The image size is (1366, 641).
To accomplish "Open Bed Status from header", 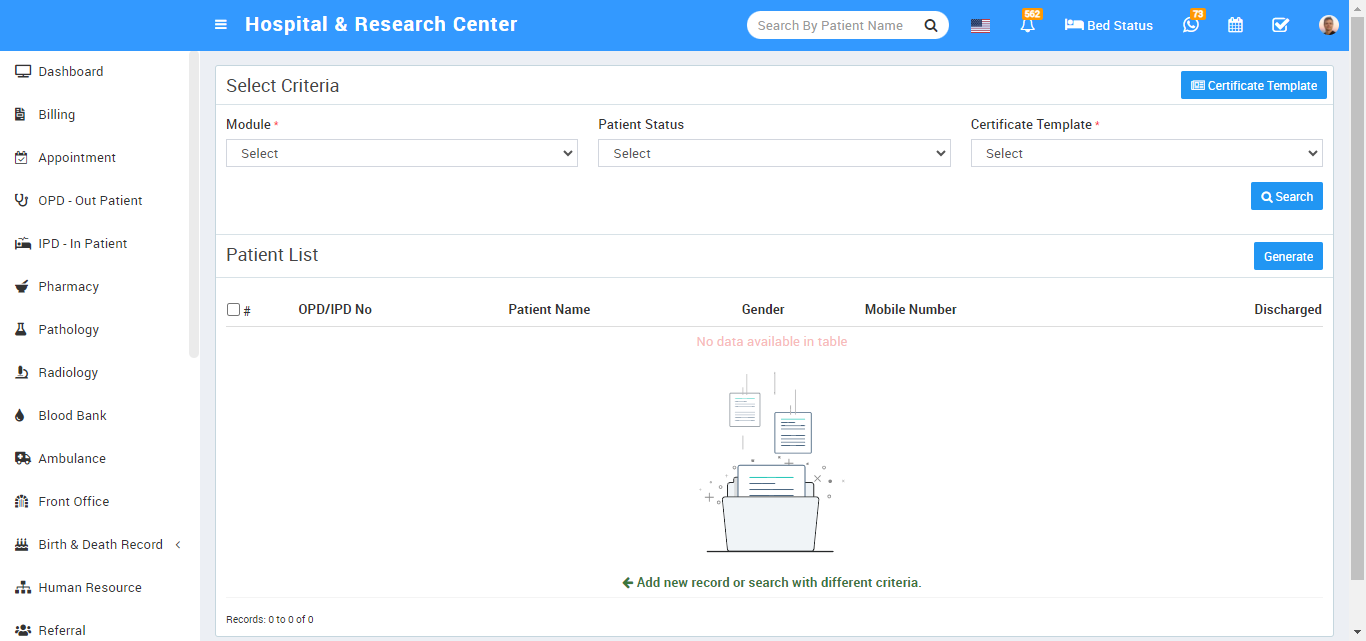I will [1109, 26].
